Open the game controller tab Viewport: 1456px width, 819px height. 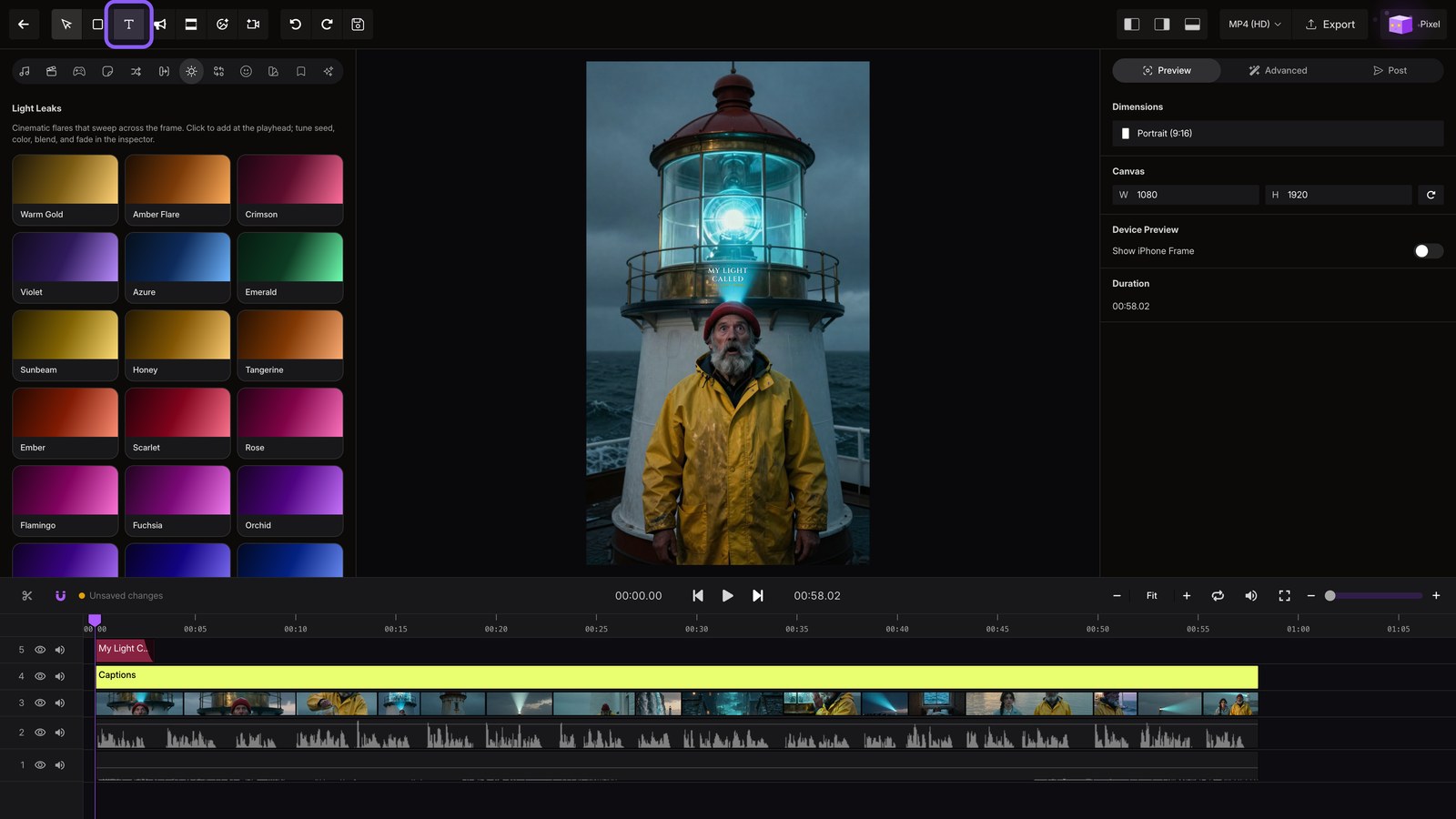pos(79,71)
